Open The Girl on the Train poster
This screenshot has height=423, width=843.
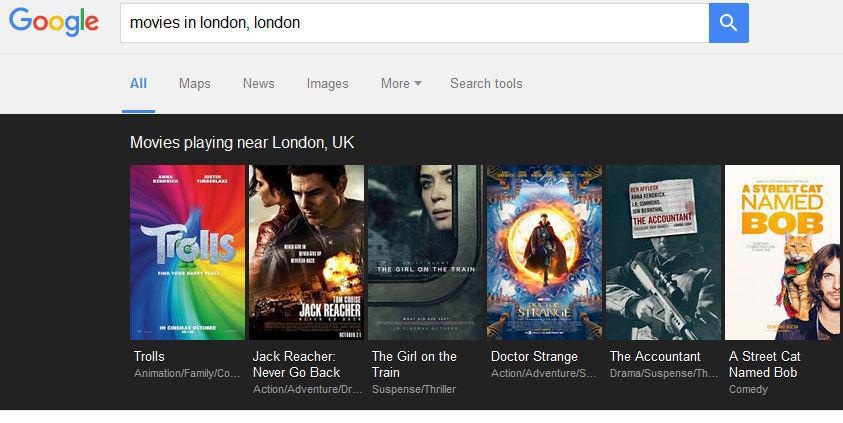[x=425, y=252]
